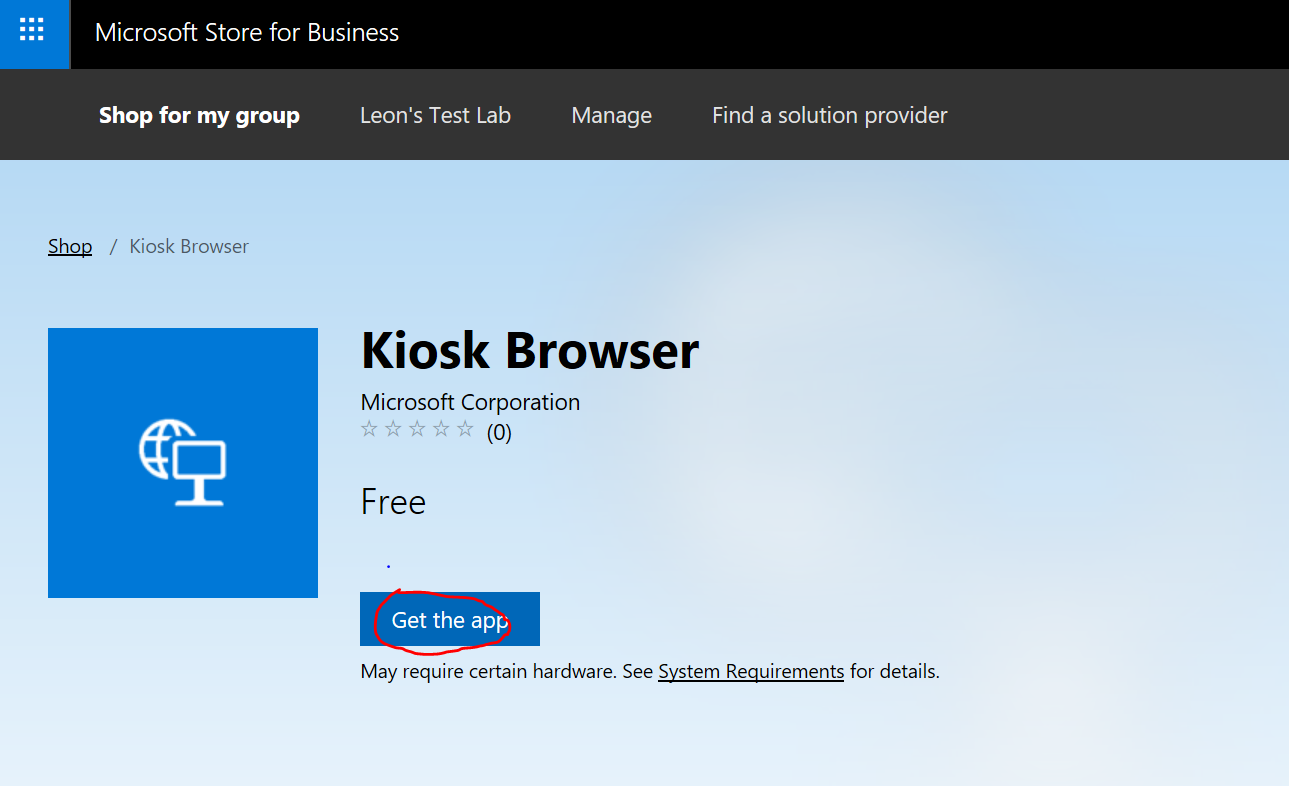Click the Free price label
The width and height of the screenshot is (1289, 786).
(x=393, y=502)
